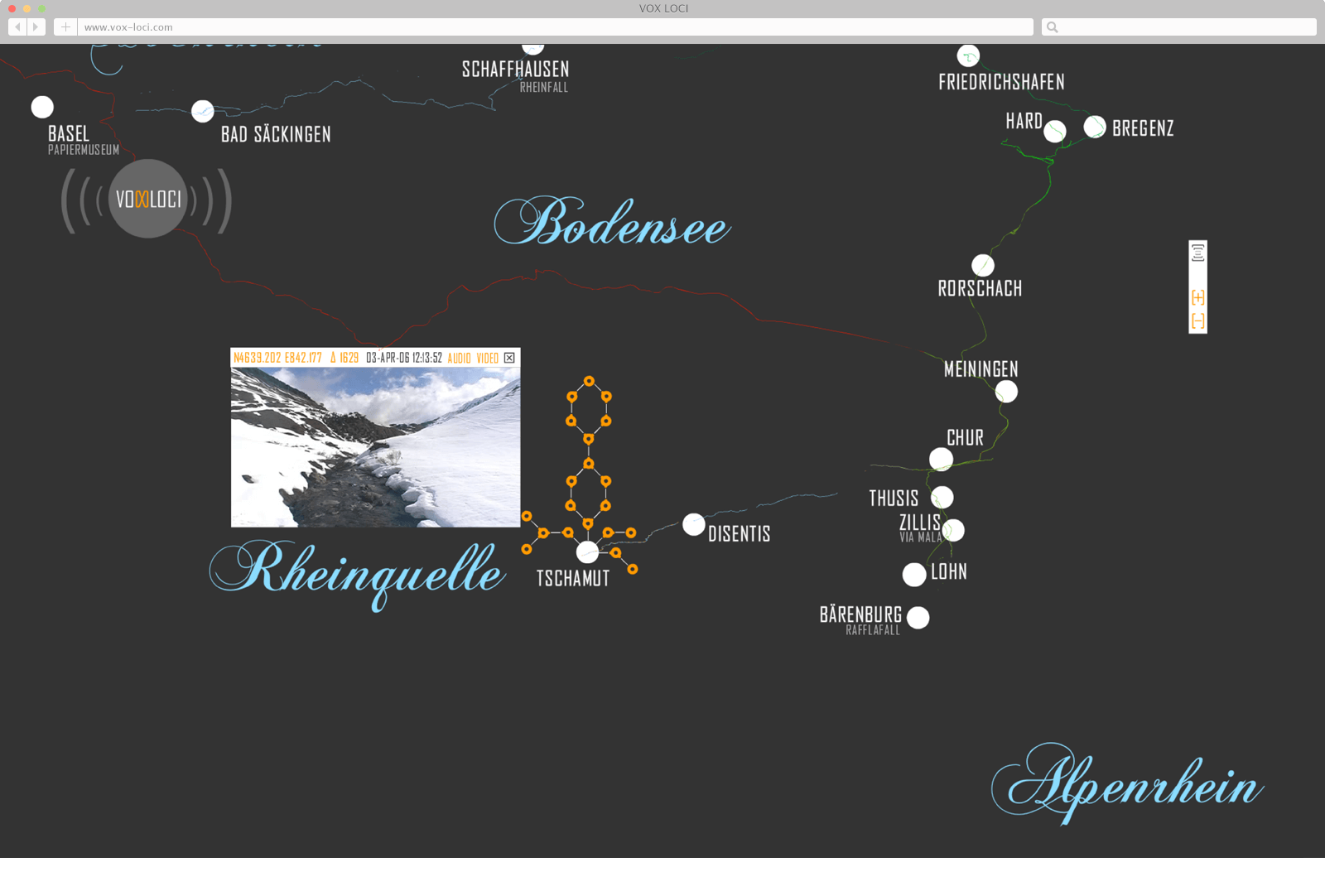Select the Bad Säckingen location marker

pos(203,111)
